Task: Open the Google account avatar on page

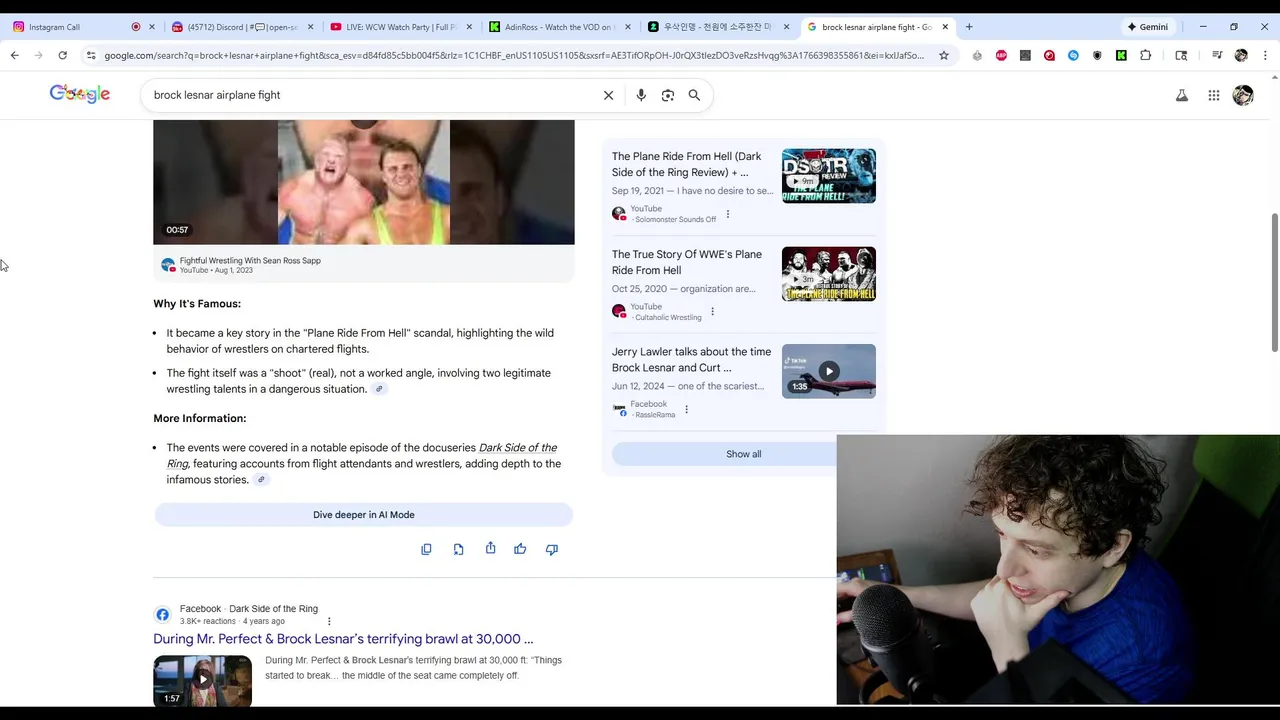Action: point(1243,95)
